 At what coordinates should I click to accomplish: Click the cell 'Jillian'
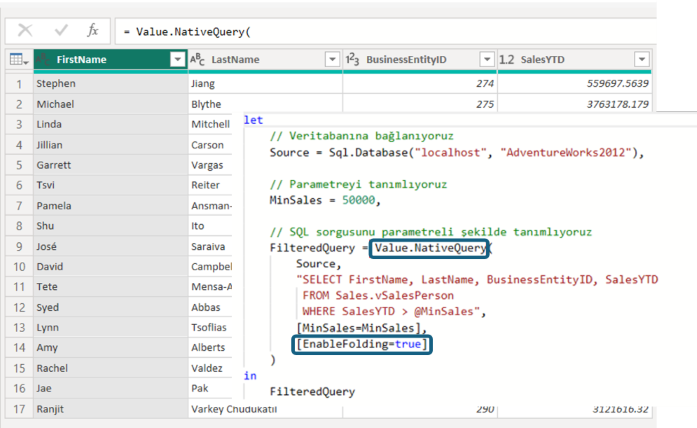[x=110, y=145]
